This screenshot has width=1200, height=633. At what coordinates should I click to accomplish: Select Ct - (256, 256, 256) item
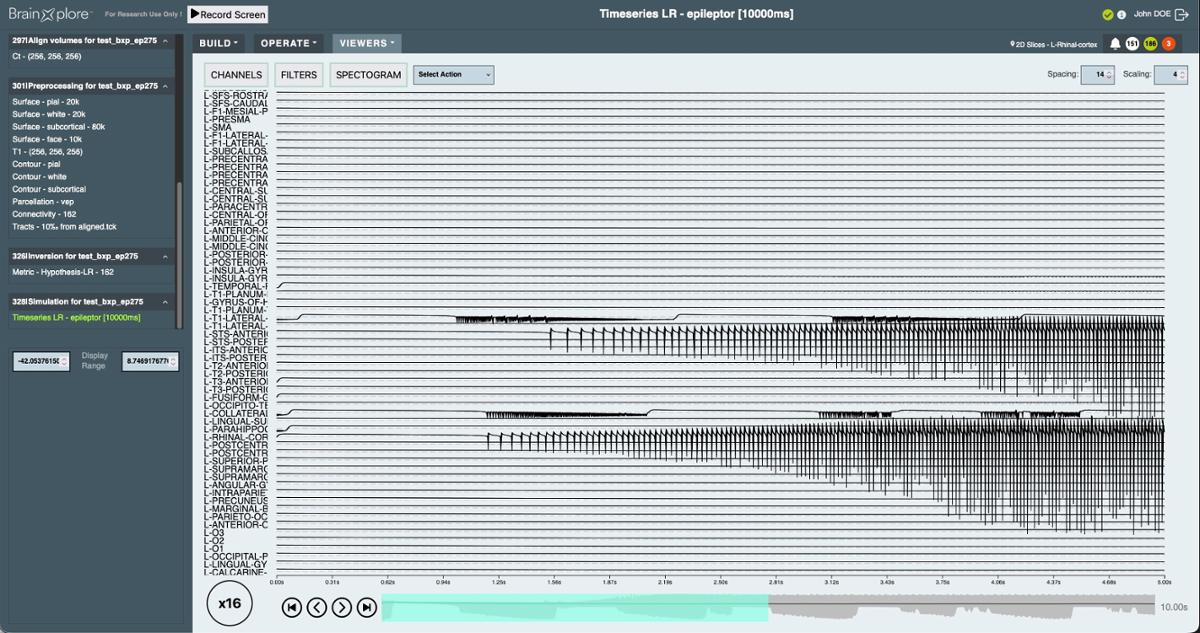pos(47,56)
